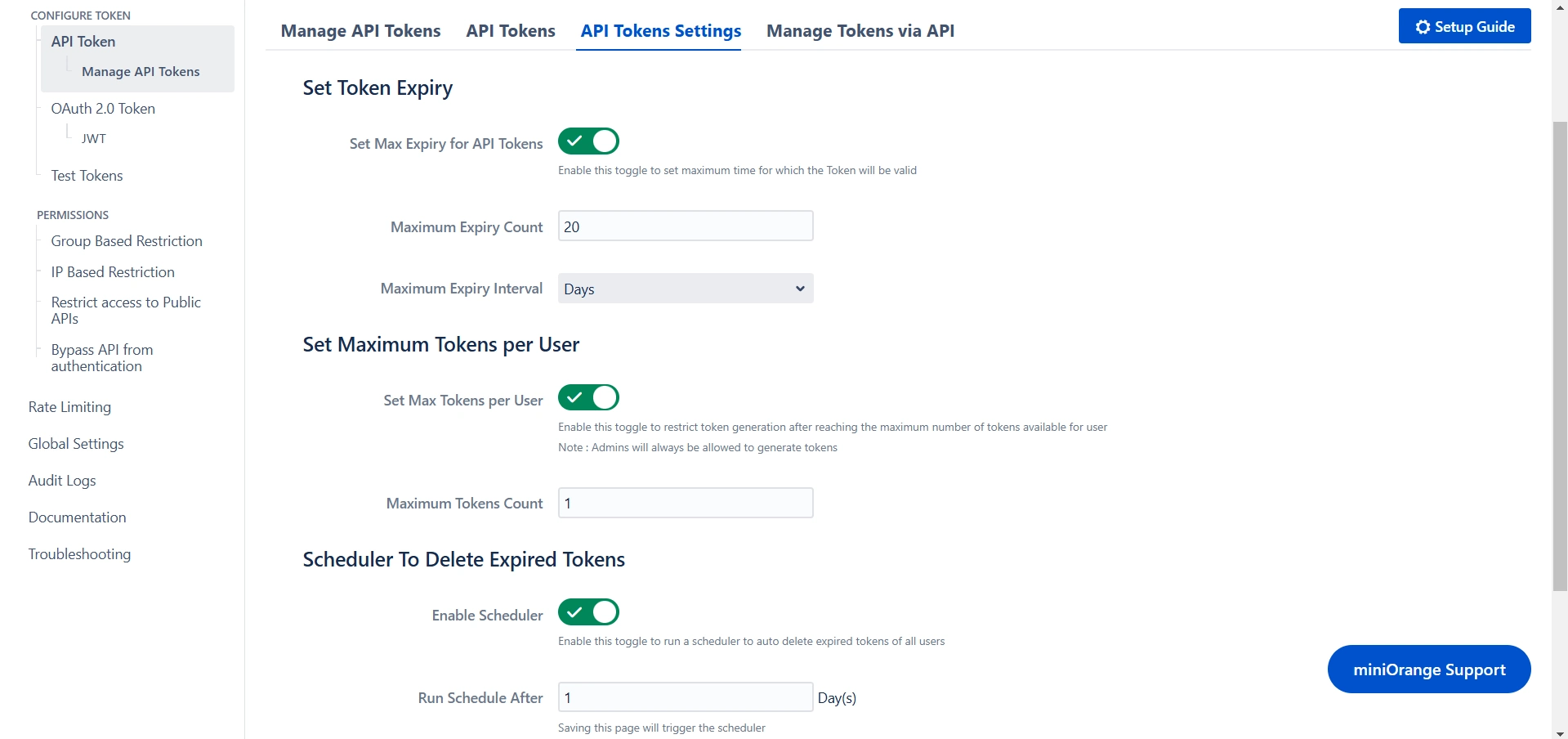Open Global Settings from the sidebar
Screen dimensions: 1568x739
click(x=75, y=443)
